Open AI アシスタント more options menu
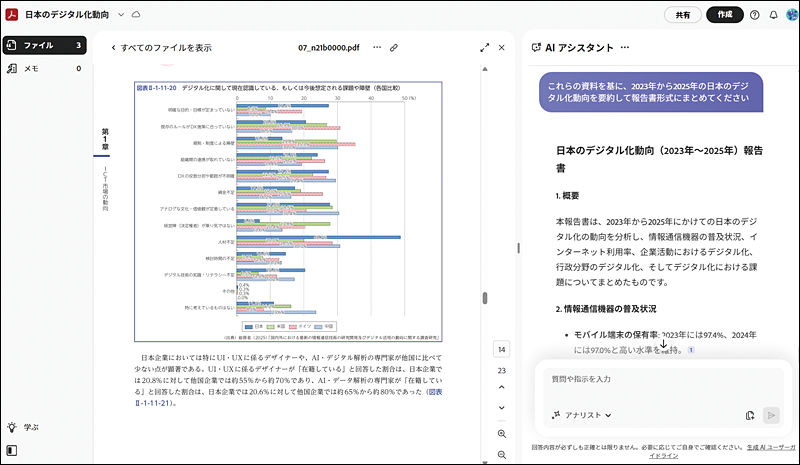800x465 pixels. (625, 47)
